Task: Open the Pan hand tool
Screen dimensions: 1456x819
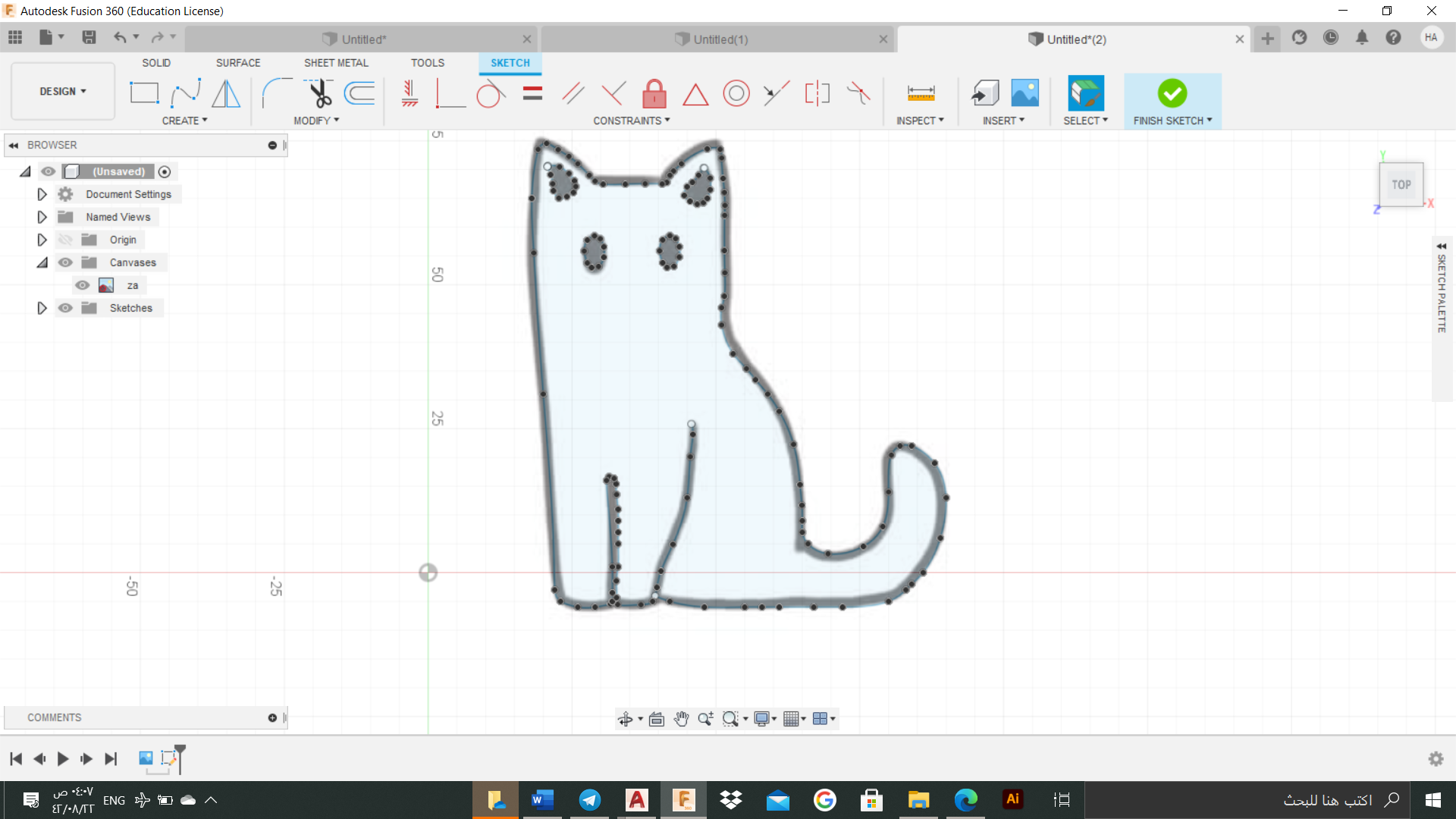Action: click(x=681, y=719)
